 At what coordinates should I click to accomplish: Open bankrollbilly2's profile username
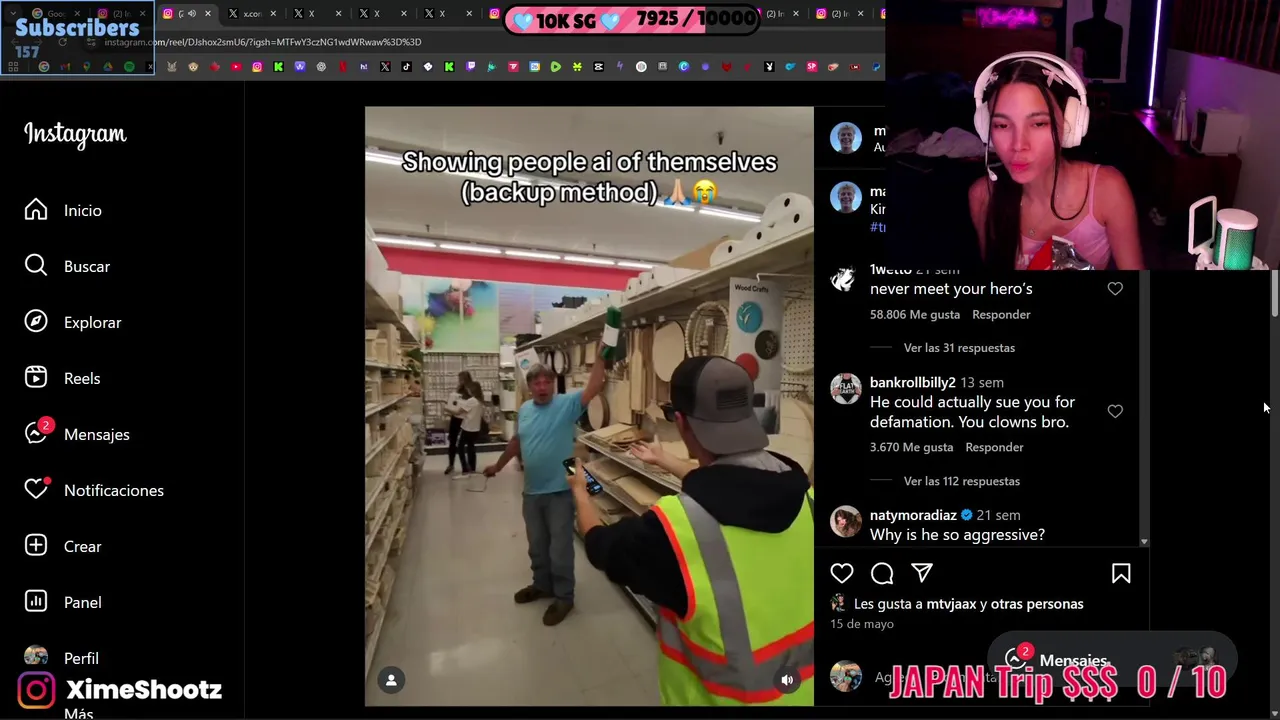[913, 382]
